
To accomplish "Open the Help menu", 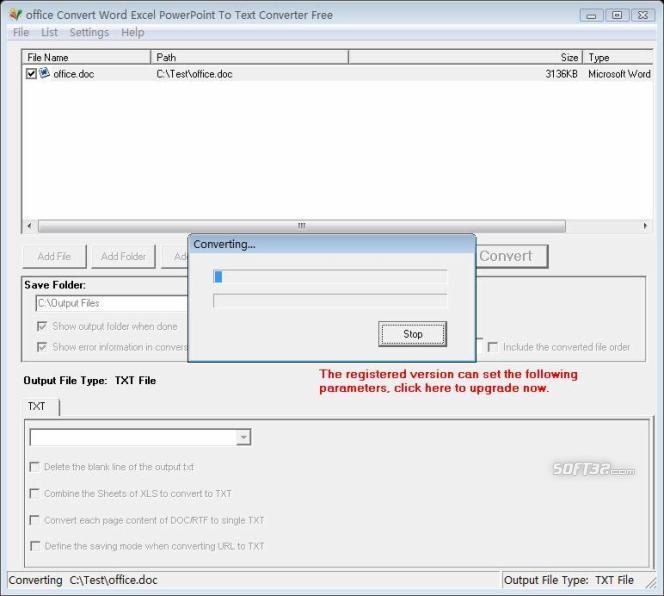I will pyautogui.click(x=133, y=33).
